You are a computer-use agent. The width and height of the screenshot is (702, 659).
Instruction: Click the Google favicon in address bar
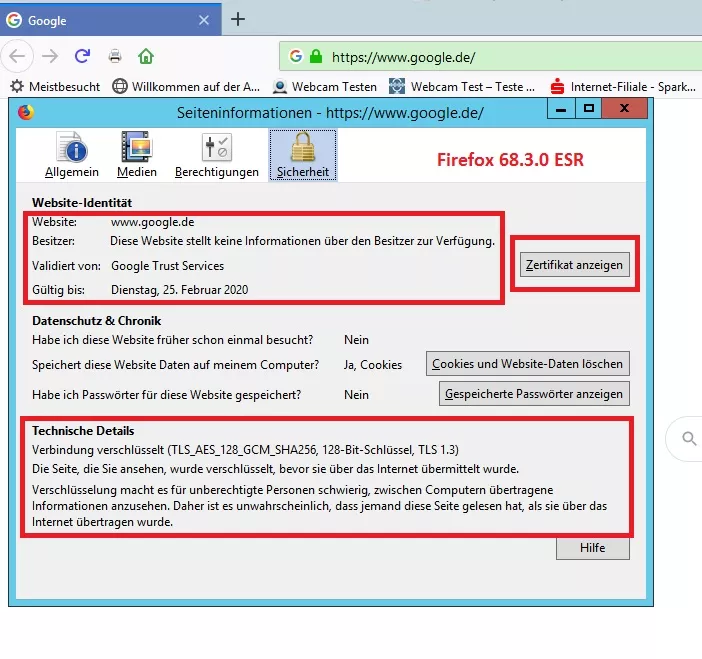point(295,56)
